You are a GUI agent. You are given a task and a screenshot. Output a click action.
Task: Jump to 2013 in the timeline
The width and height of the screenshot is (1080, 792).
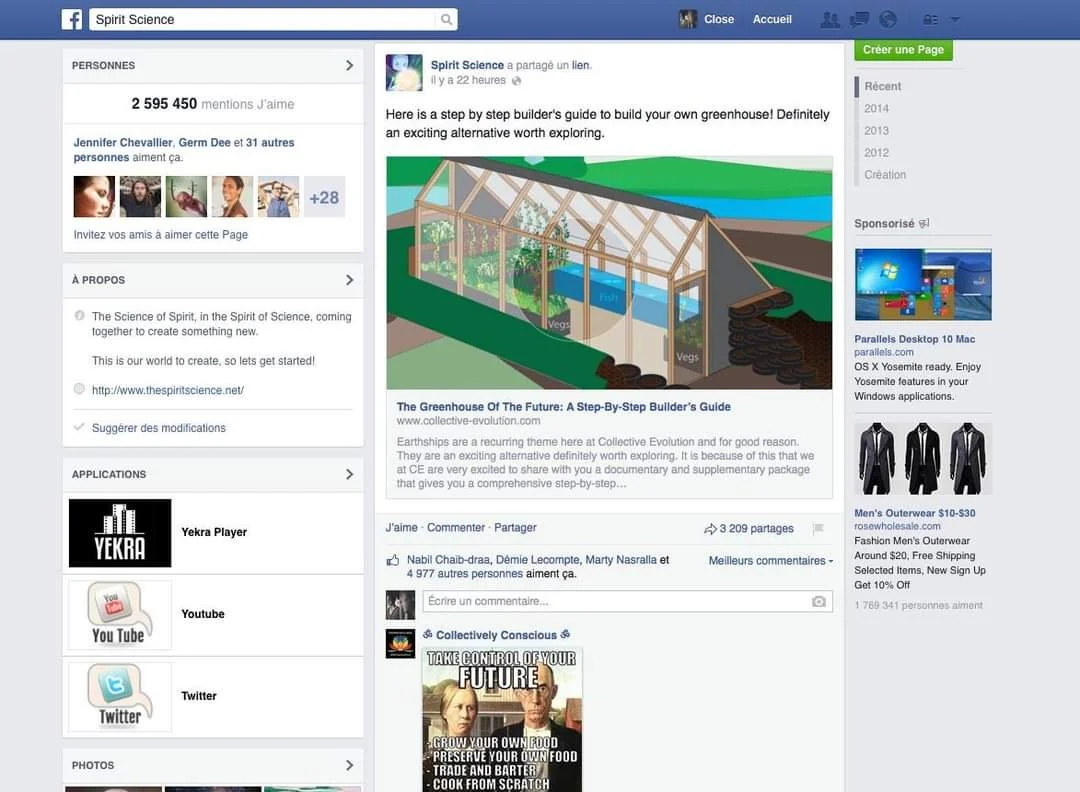(876, 130)
